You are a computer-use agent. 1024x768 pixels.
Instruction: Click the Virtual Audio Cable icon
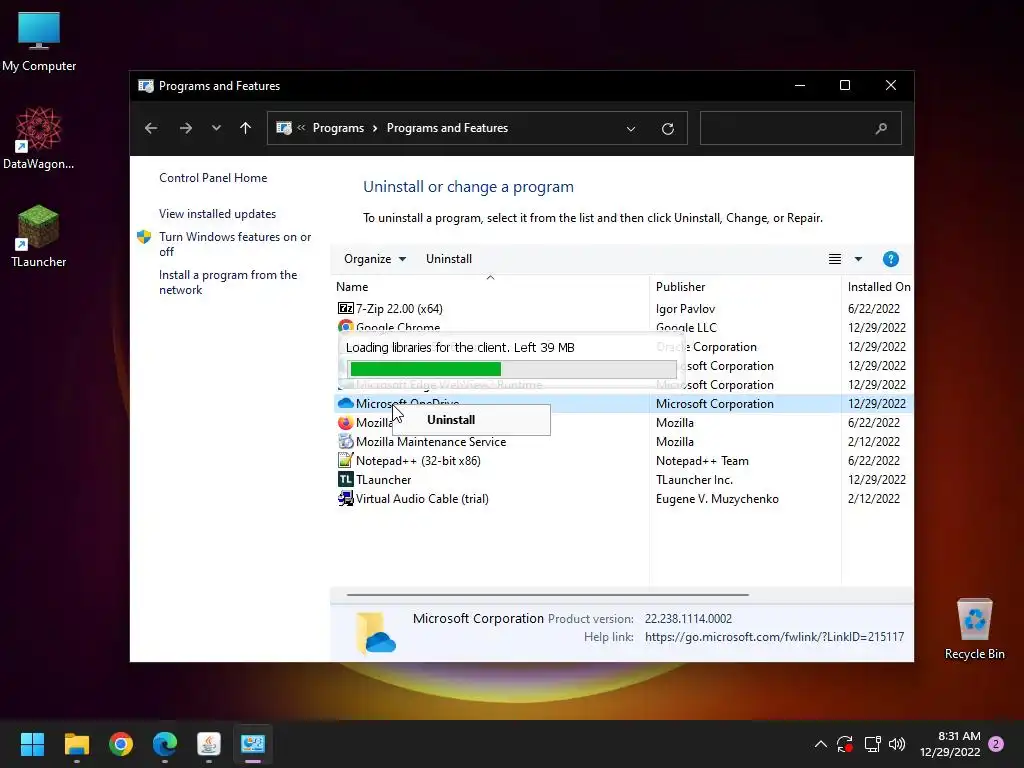click(x=345, y=498)
